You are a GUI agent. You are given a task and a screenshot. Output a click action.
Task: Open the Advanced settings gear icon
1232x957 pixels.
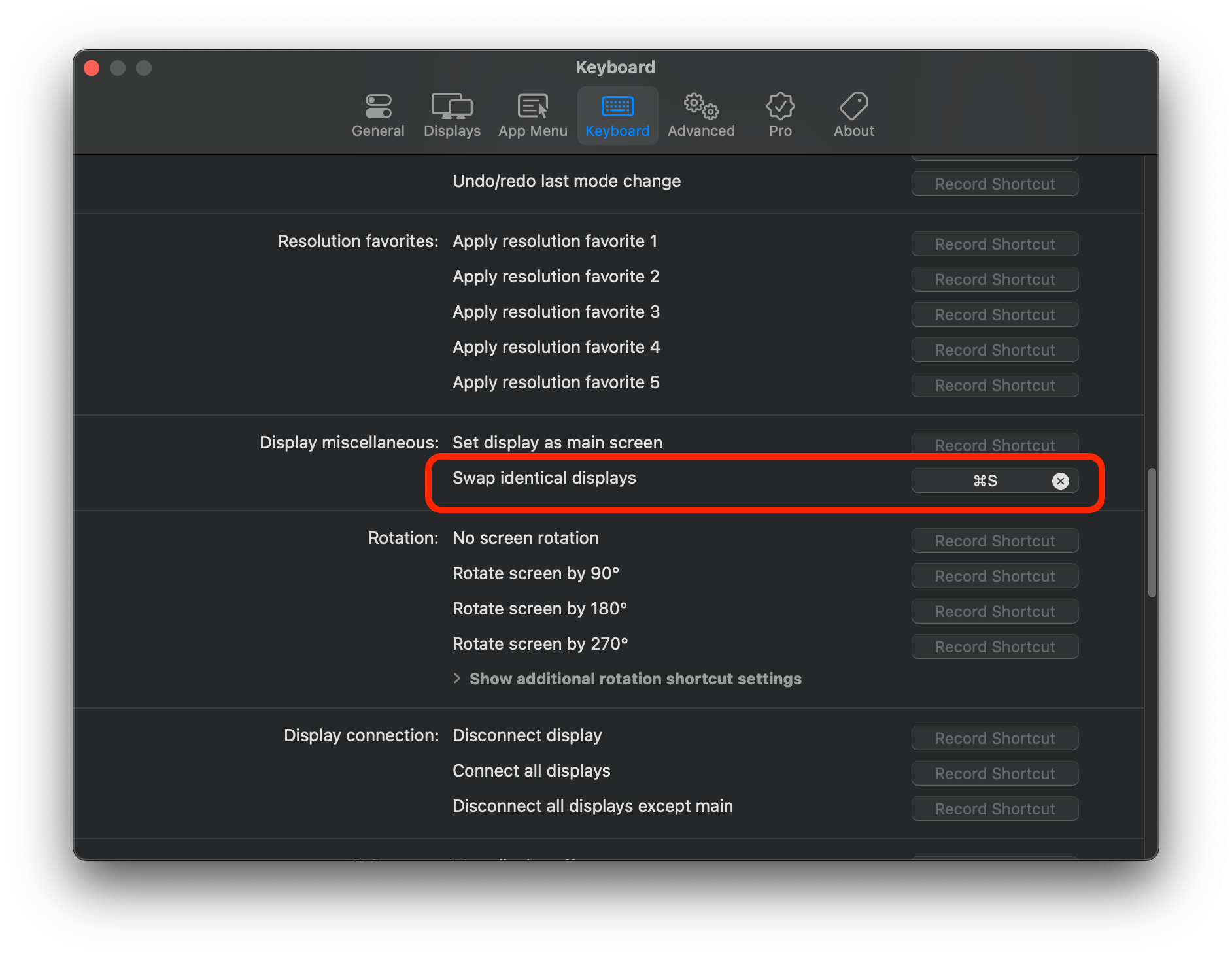(700, 115)
